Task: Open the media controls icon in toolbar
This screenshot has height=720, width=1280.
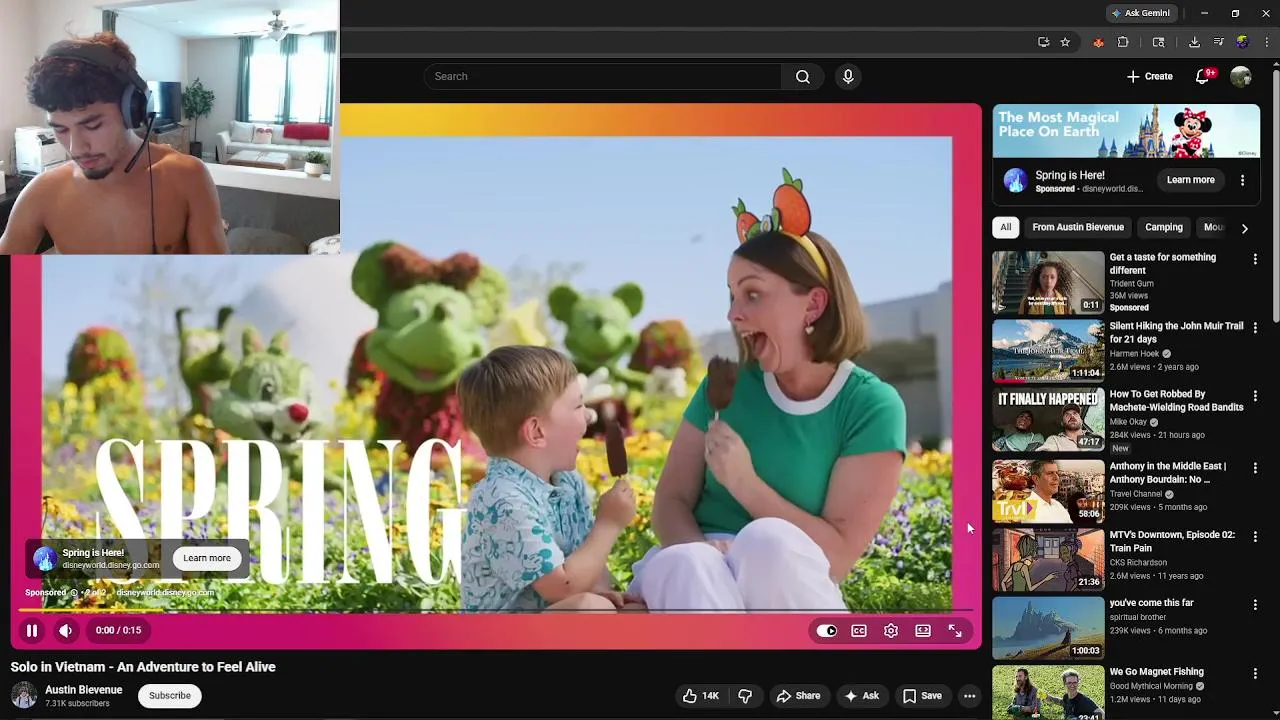Action: coord(1218,42)
